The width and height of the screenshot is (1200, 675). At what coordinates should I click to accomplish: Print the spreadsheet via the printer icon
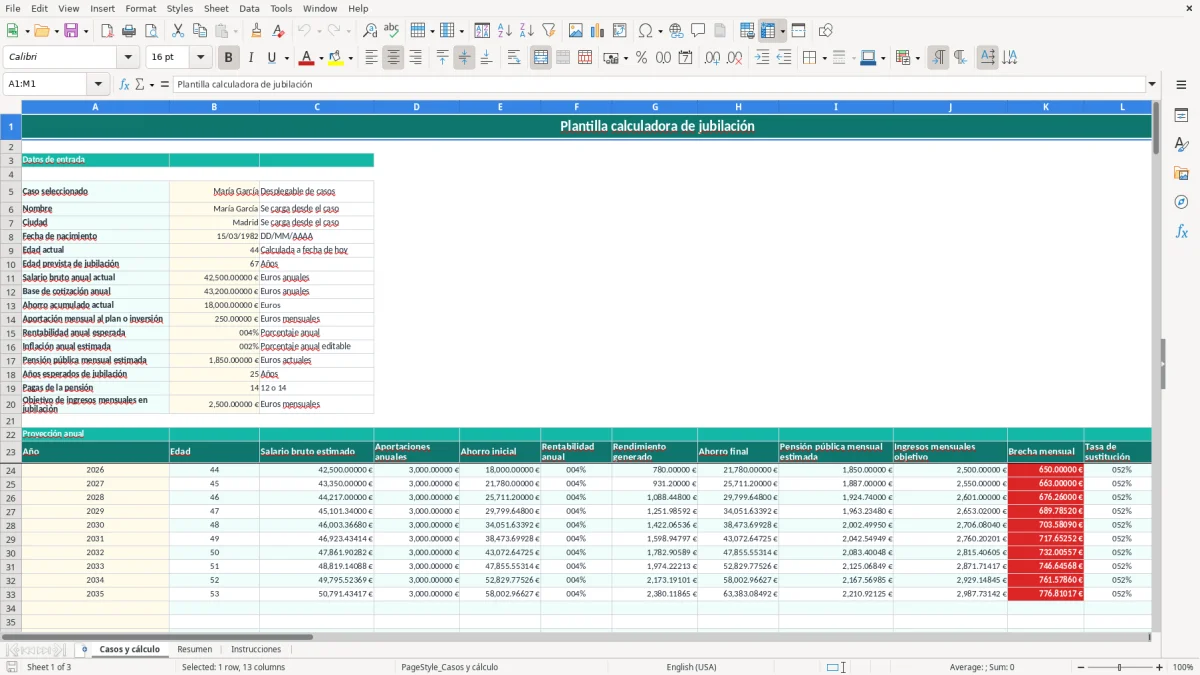coord(129,31)
